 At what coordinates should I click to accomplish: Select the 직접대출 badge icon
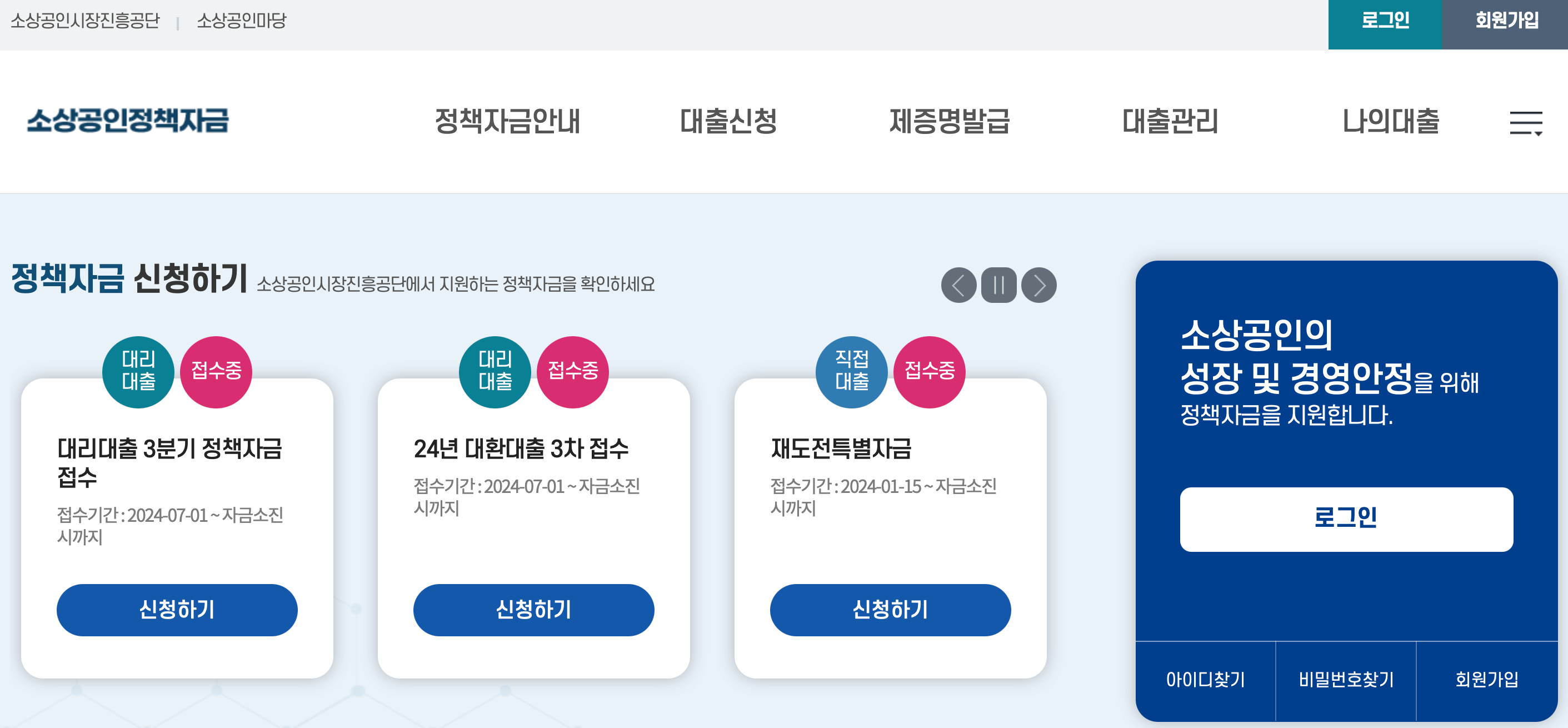coord(852,371)
